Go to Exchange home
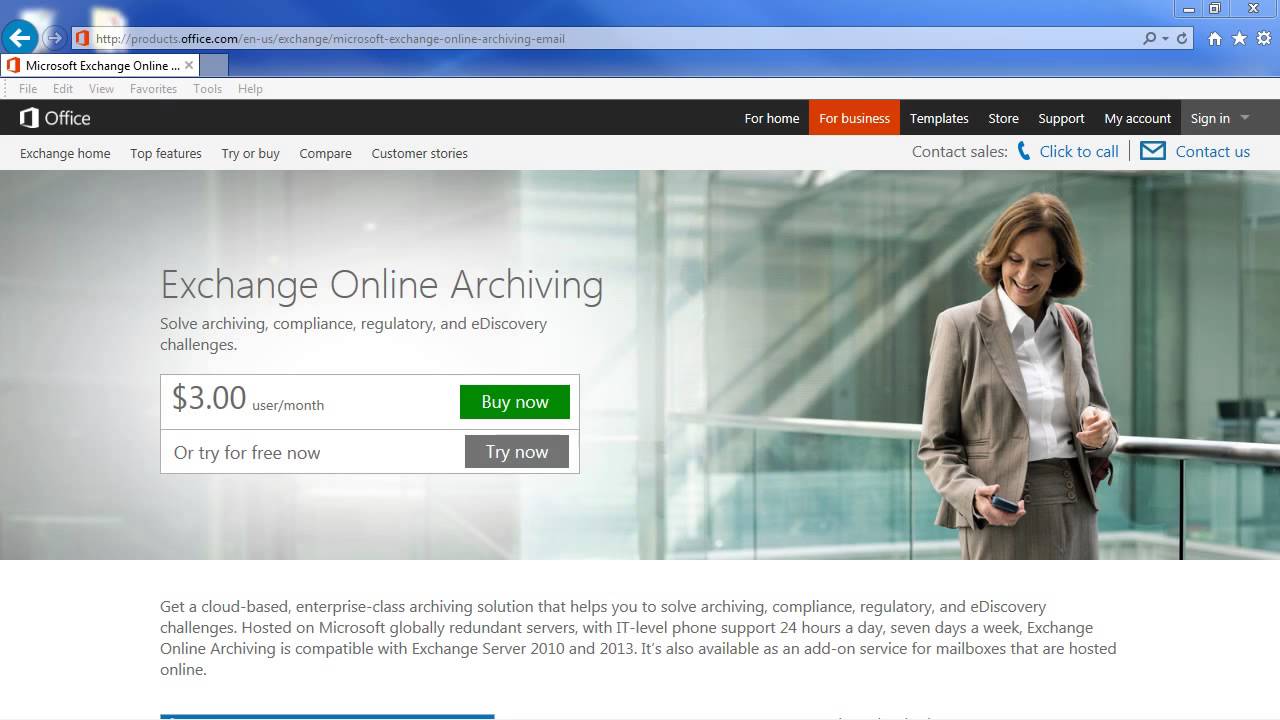This screenshot has height=720, width=1280. click(65, 153)
